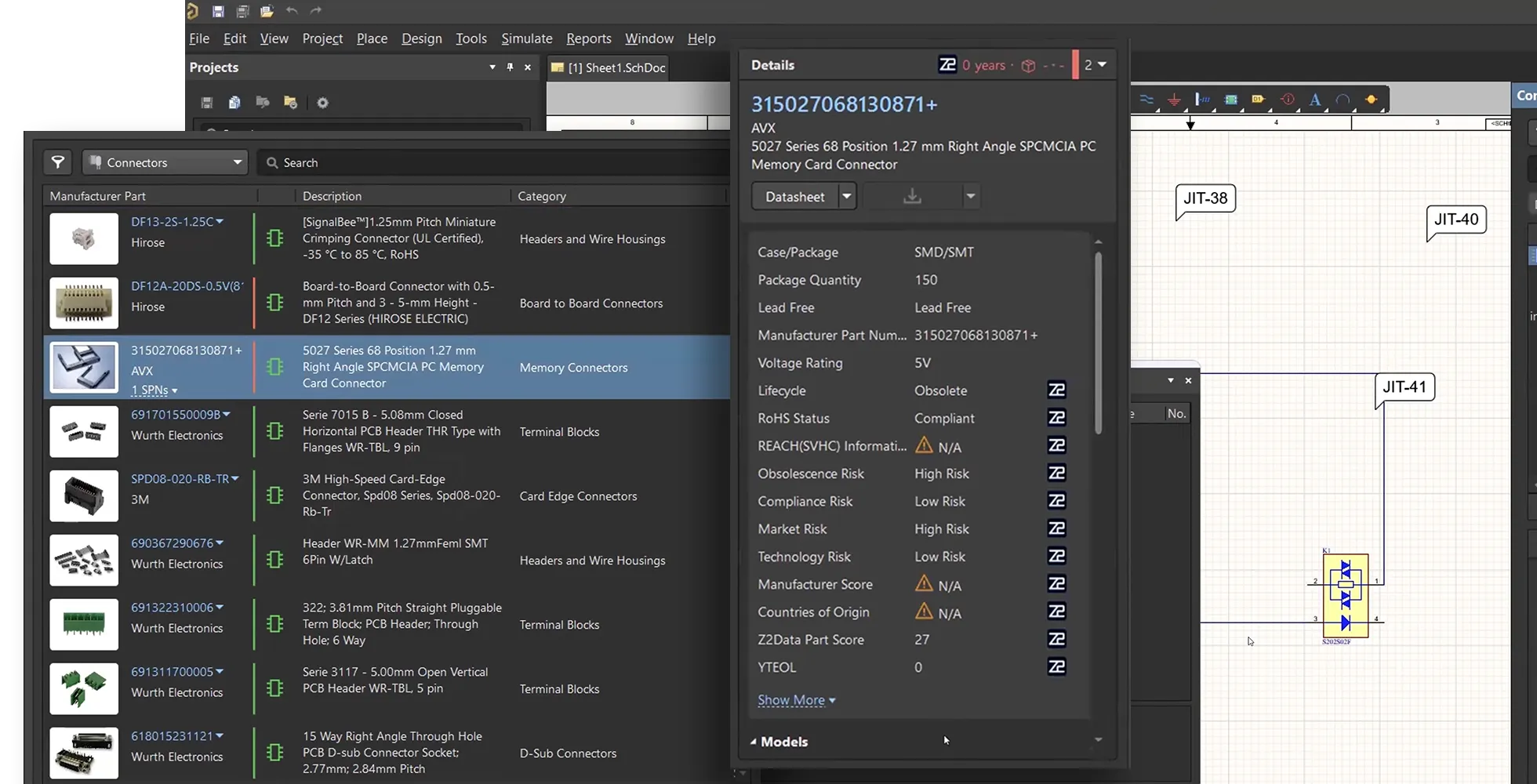Select the JIT-40 comment bubble on the schematic
Image resolution: width=1537 pixels, height=784 pixels.
coord(1456,220)
